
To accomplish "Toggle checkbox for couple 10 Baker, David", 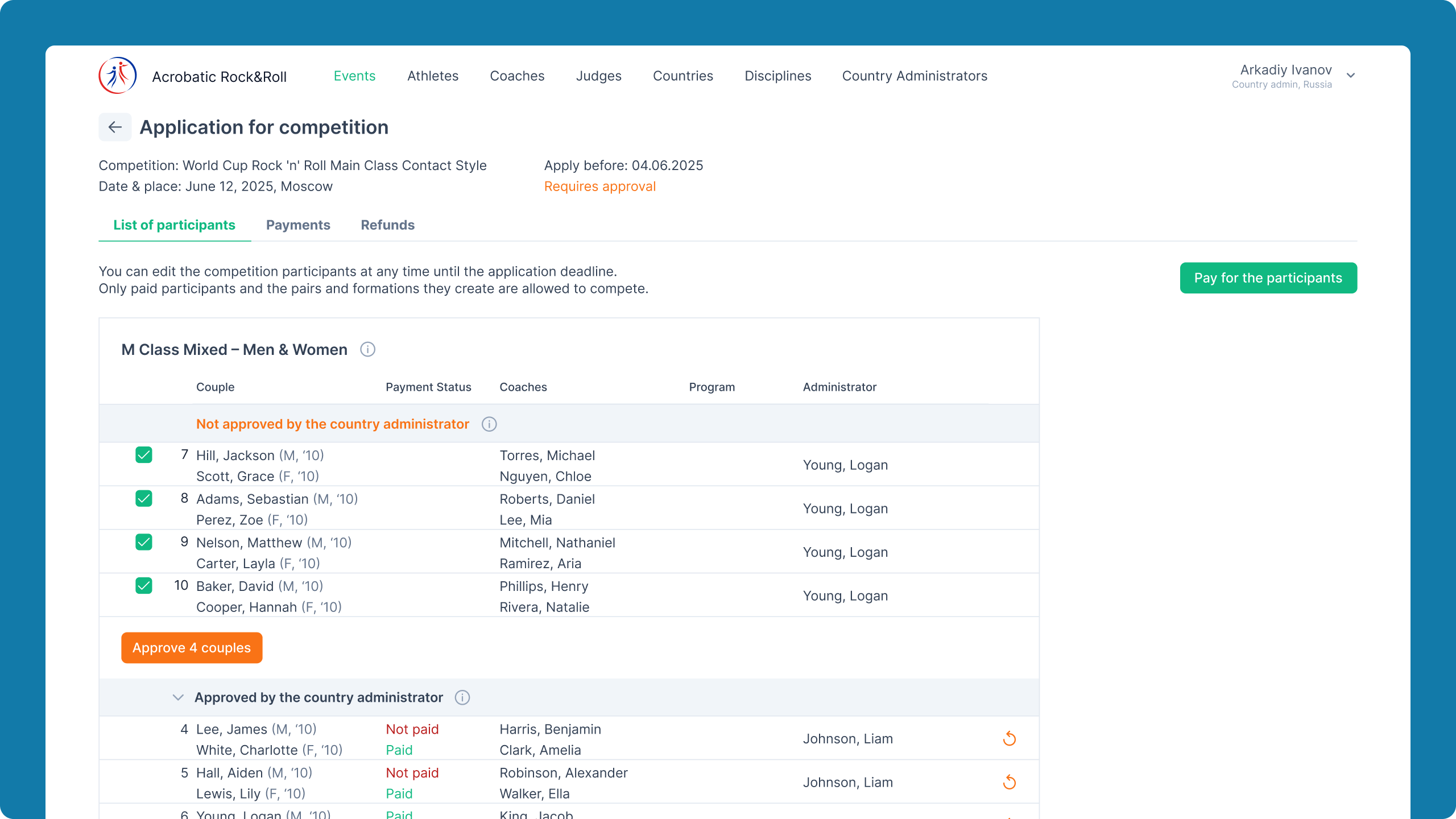I will (144, 586).
